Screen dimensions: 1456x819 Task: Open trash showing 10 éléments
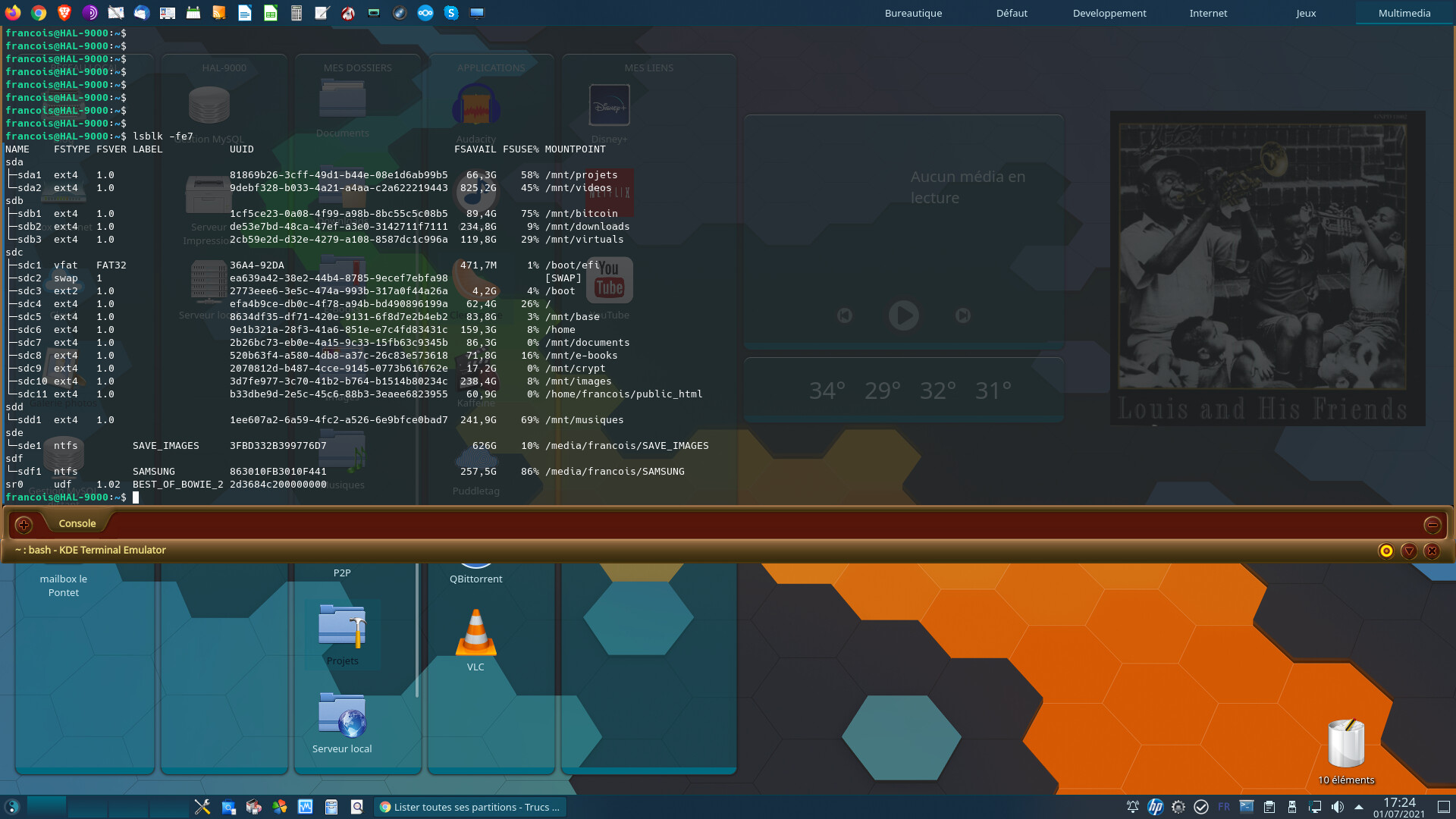click(1346, 751)
